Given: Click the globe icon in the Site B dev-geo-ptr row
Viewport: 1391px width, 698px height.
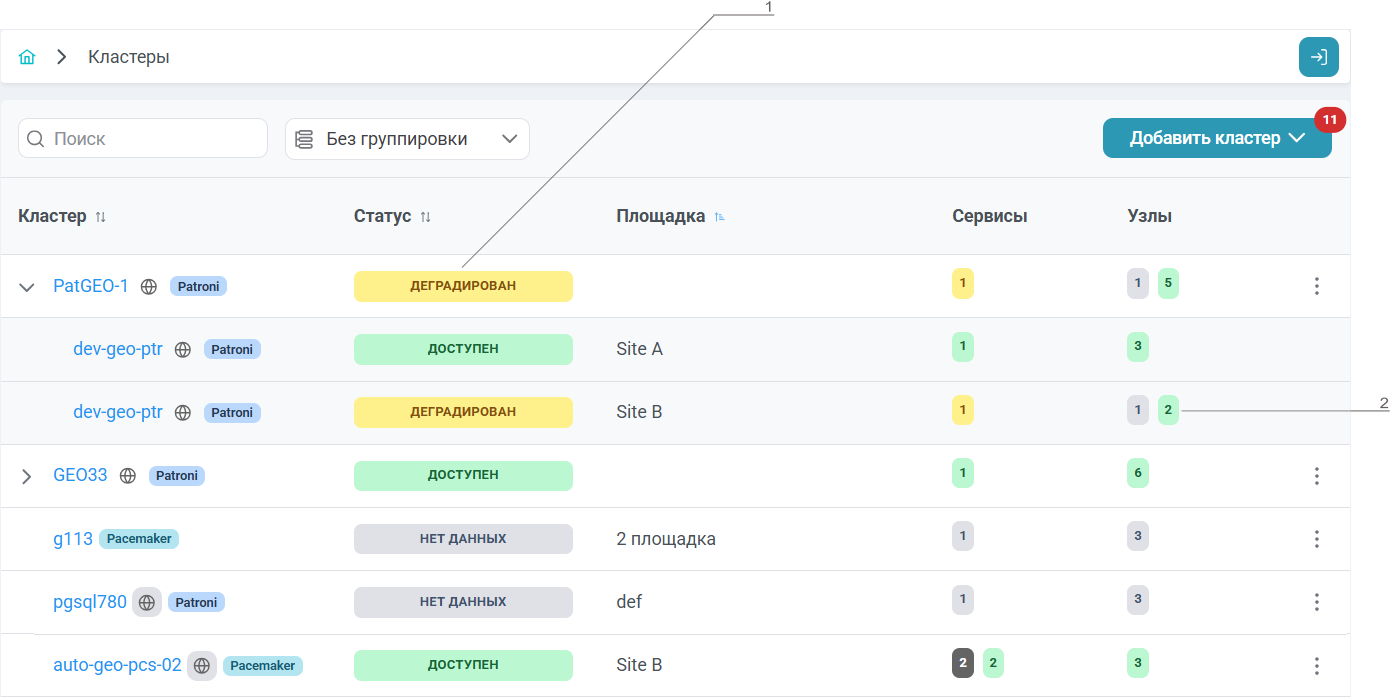Looking at the screenshot, I should [x=183, y=412].
